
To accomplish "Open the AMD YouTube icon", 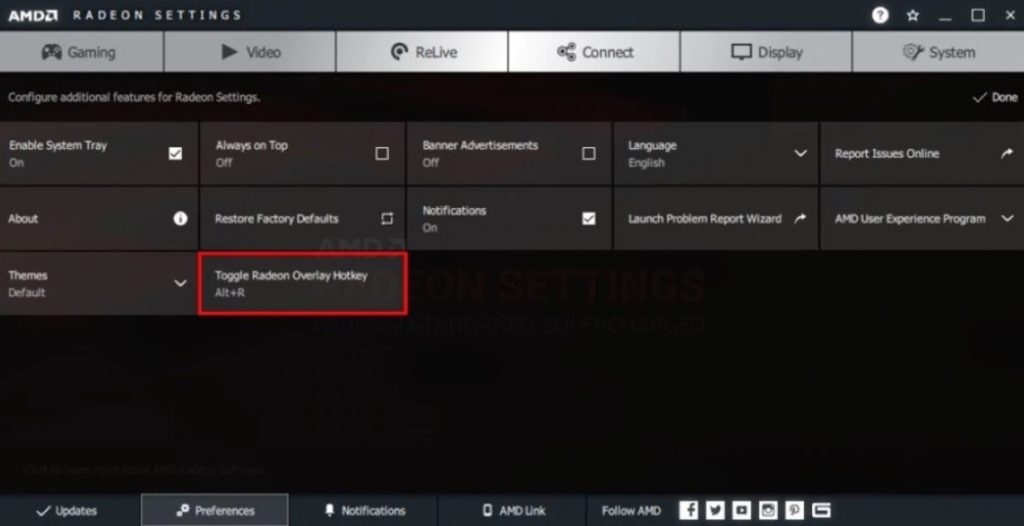I will coord(741,510).
